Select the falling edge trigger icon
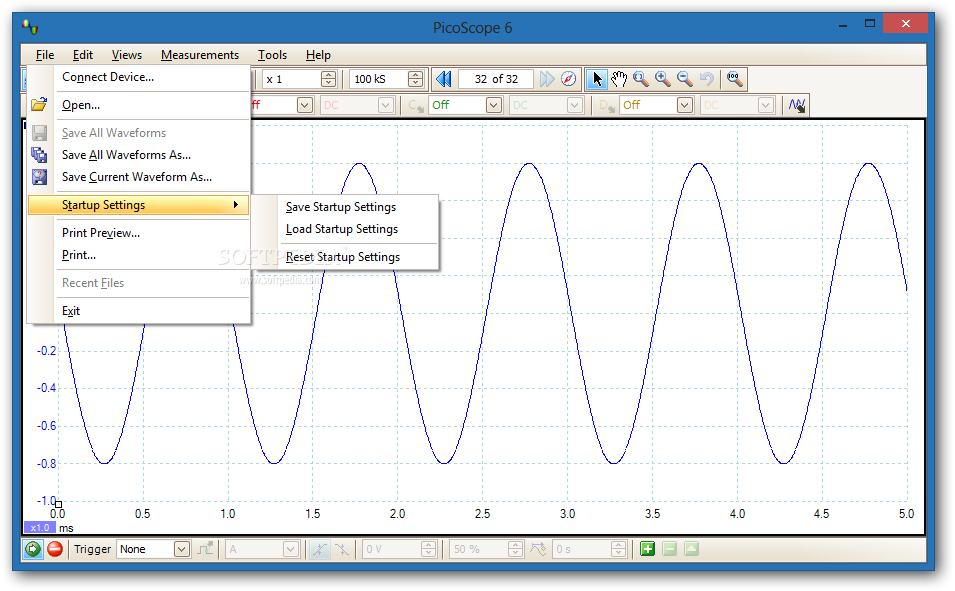Image resolution: width=955 pixels, height=591 pixels. click(342, 549)
